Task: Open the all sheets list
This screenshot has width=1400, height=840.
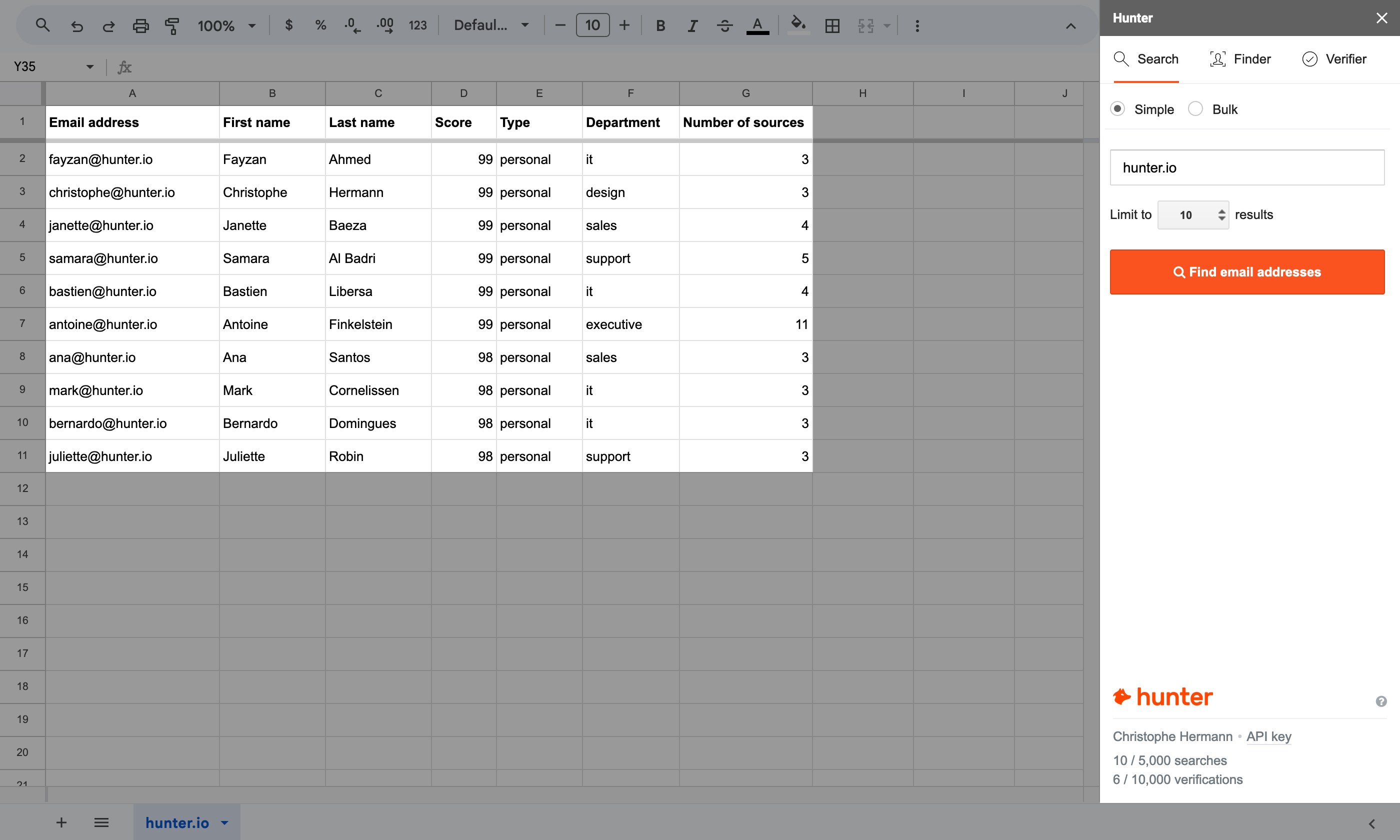Action: coord(101,822)
